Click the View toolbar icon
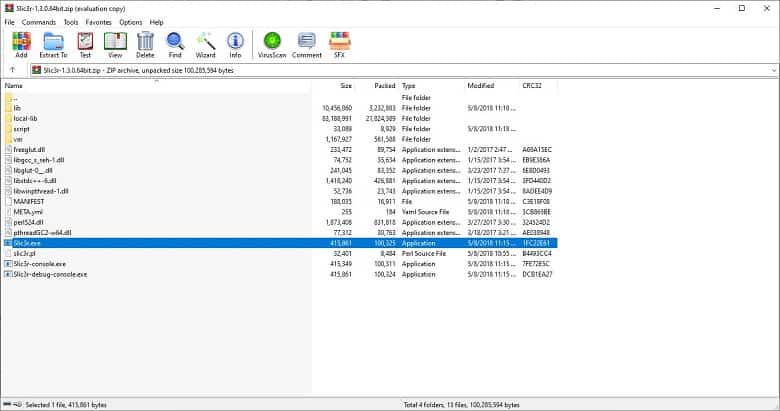This screenshot has width=780, height=411. [115, 45]
